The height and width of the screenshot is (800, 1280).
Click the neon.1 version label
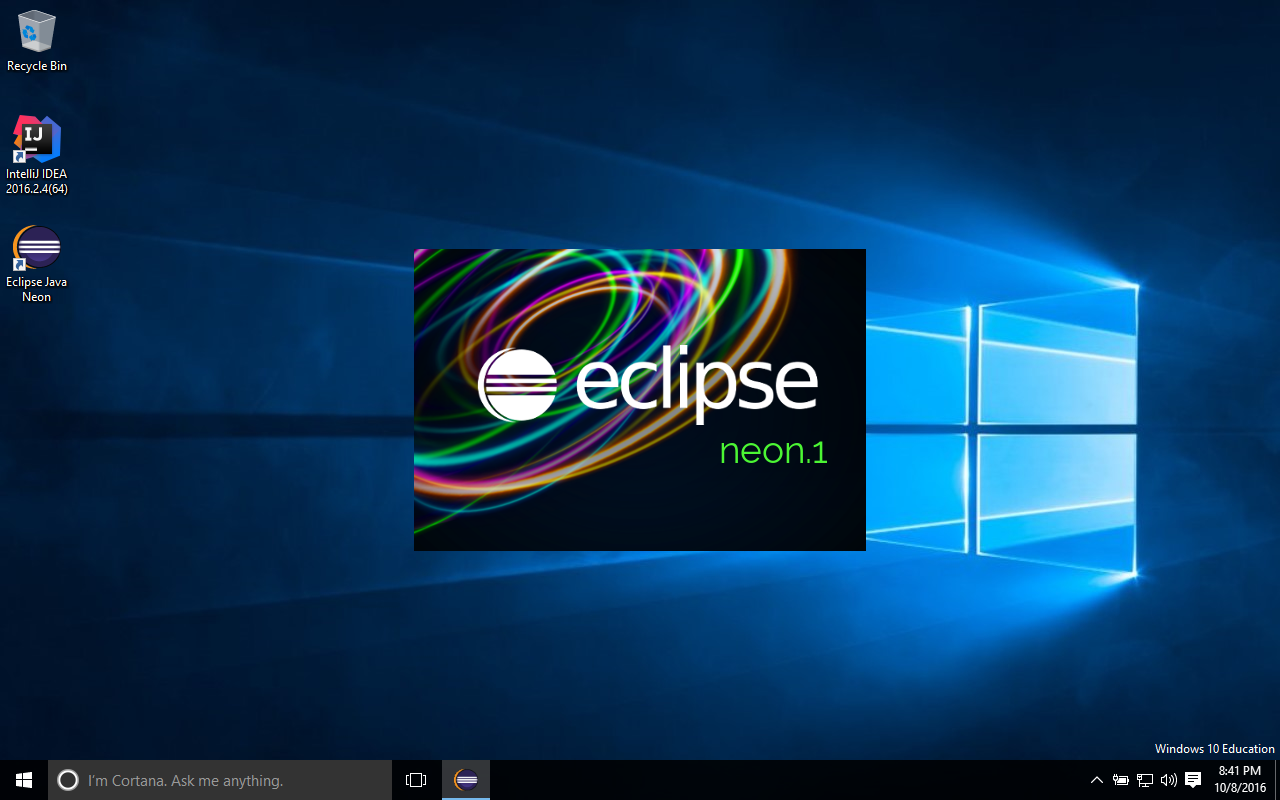[x=772, y=451]
